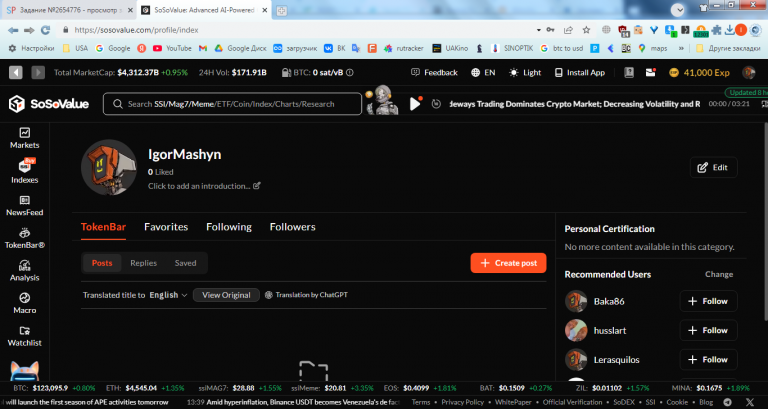Click the SoSoValue logo
The height and width of the screenshot is (409, 768).
[49, 104]
